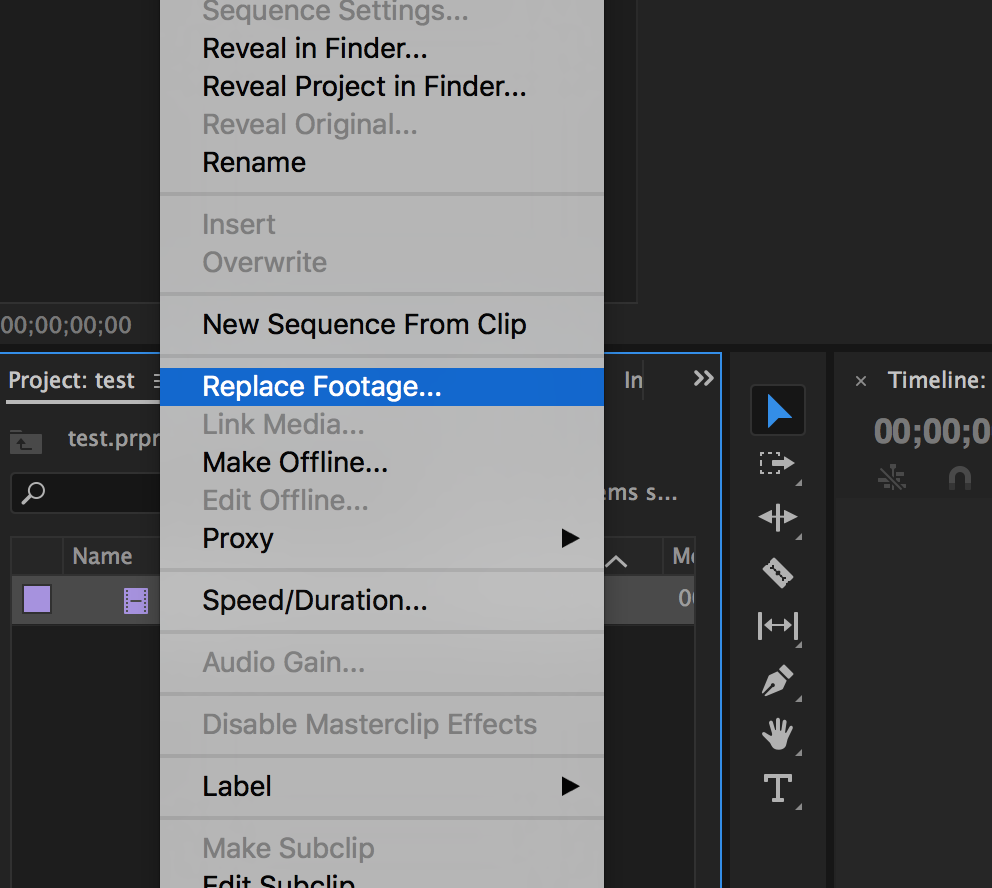Select the Pen tool
Image resolution: width=992 pixels, height=888 pixels.
(777, 681)
